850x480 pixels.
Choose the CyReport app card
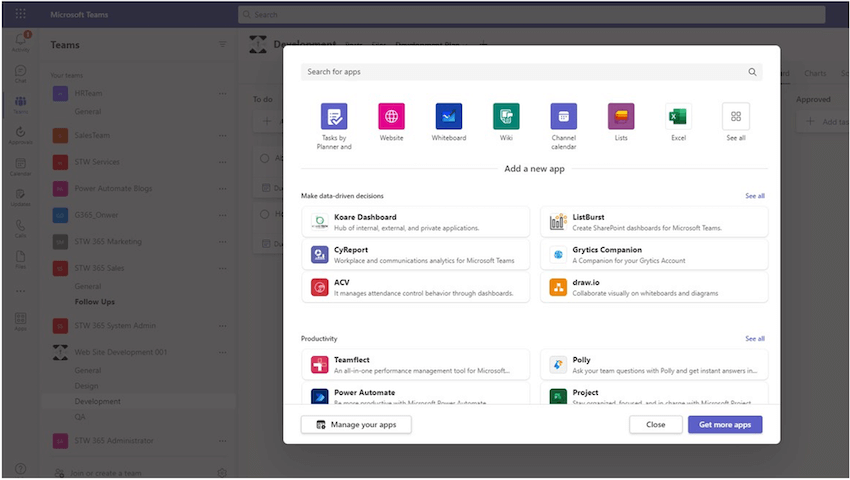(x=416, y=254)
